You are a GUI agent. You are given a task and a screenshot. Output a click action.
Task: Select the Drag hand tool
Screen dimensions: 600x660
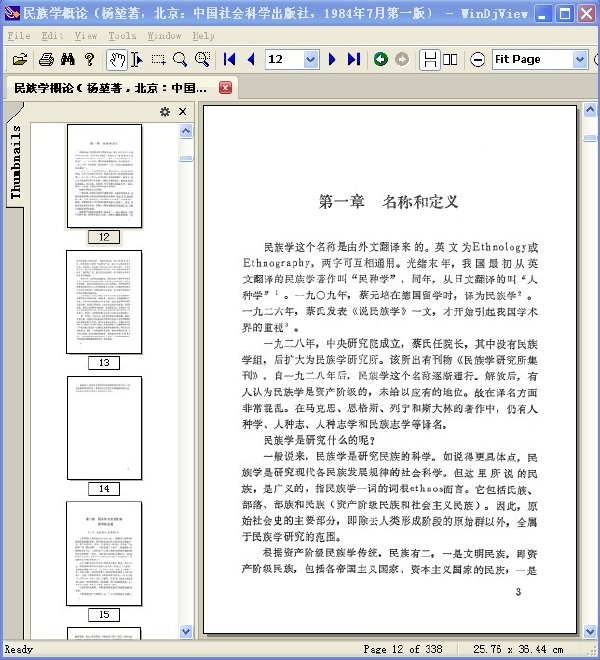pos(116,59)
